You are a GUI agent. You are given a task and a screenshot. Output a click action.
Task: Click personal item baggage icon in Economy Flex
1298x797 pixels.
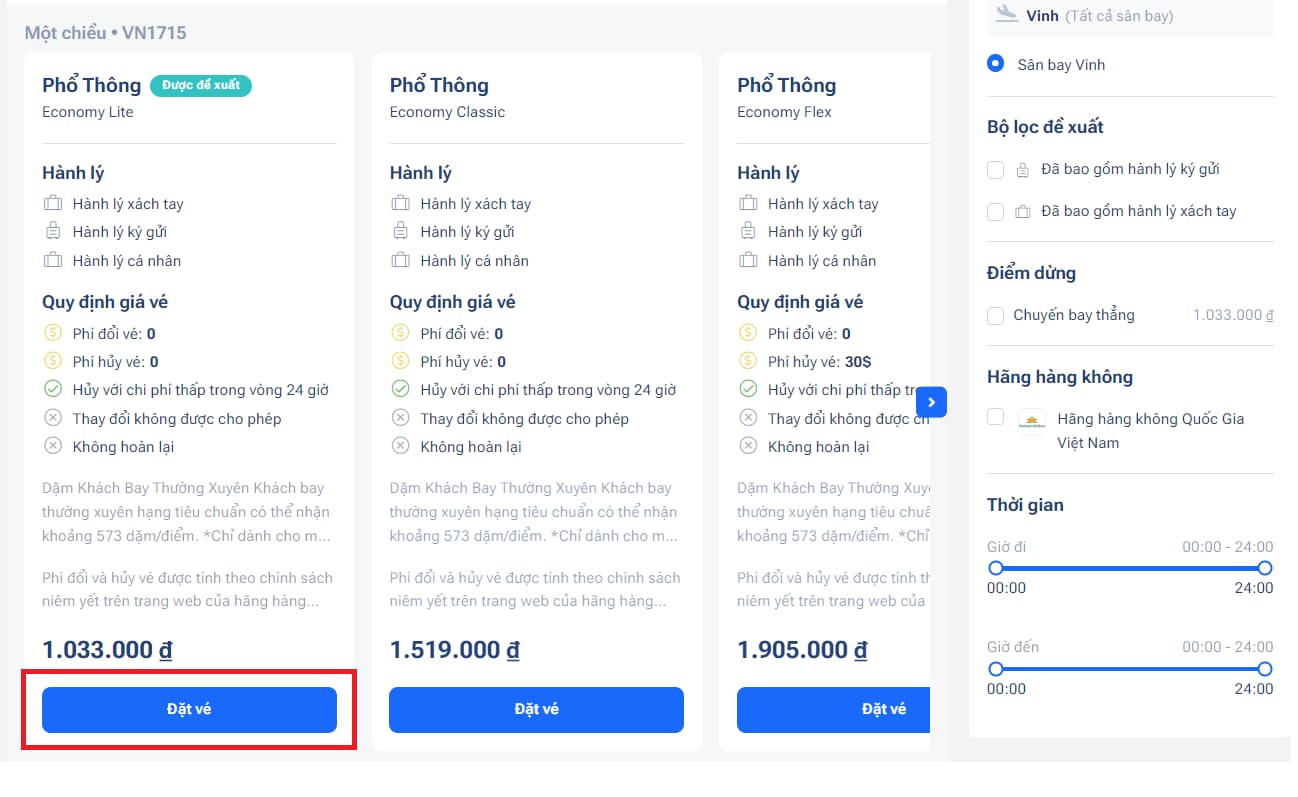pyautogui.click(x=747, y=261)
